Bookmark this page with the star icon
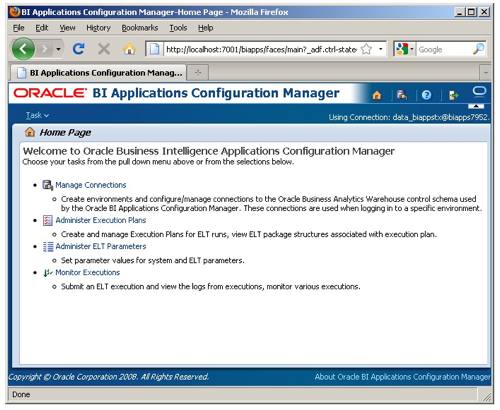Screen dimensions: 500x410 click(x=366, y=49)
